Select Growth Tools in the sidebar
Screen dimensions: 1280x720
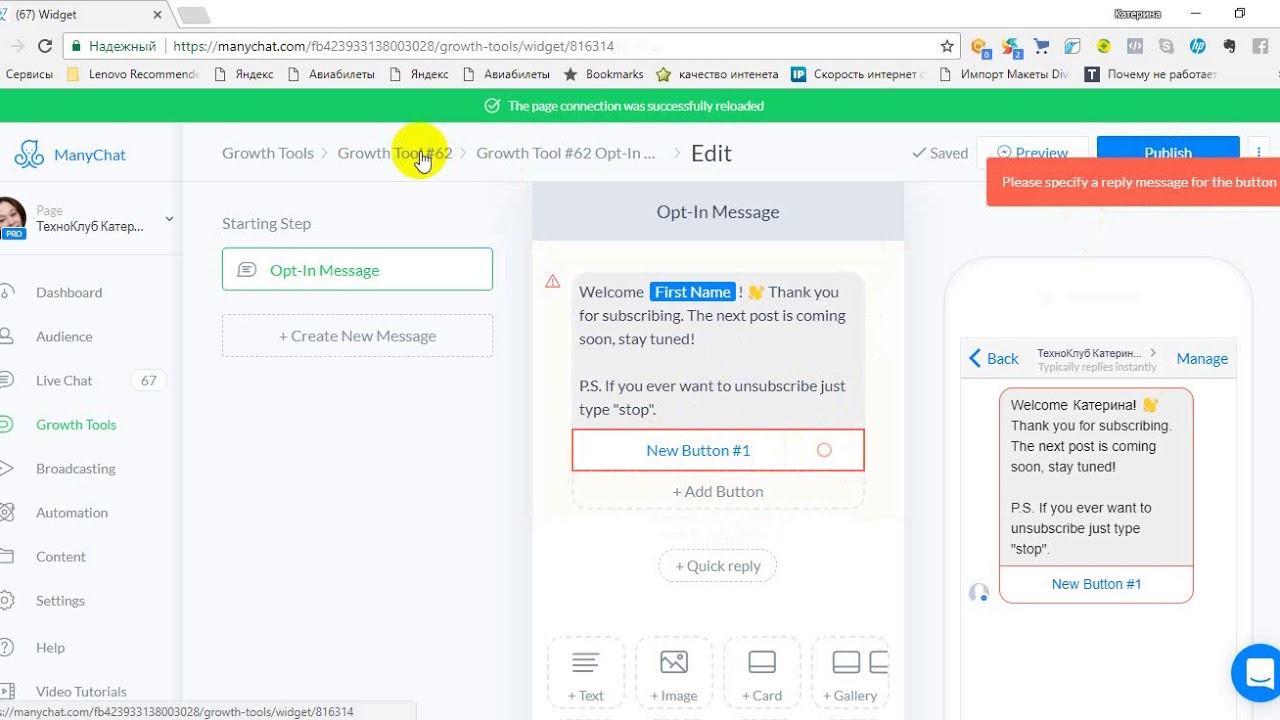point(76,424)
